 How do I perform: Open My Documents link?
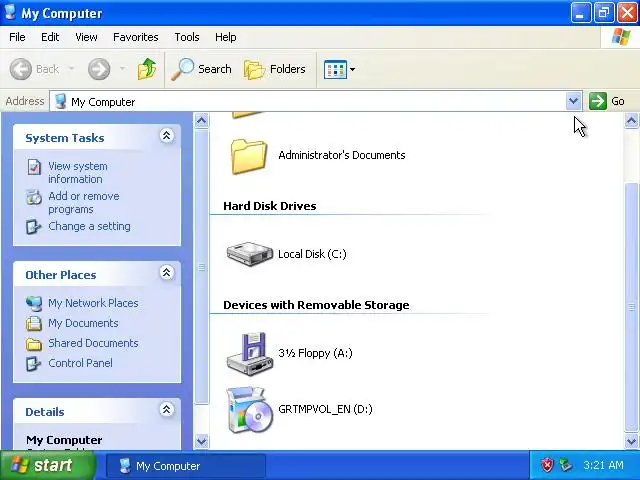[x=83, y=323]
